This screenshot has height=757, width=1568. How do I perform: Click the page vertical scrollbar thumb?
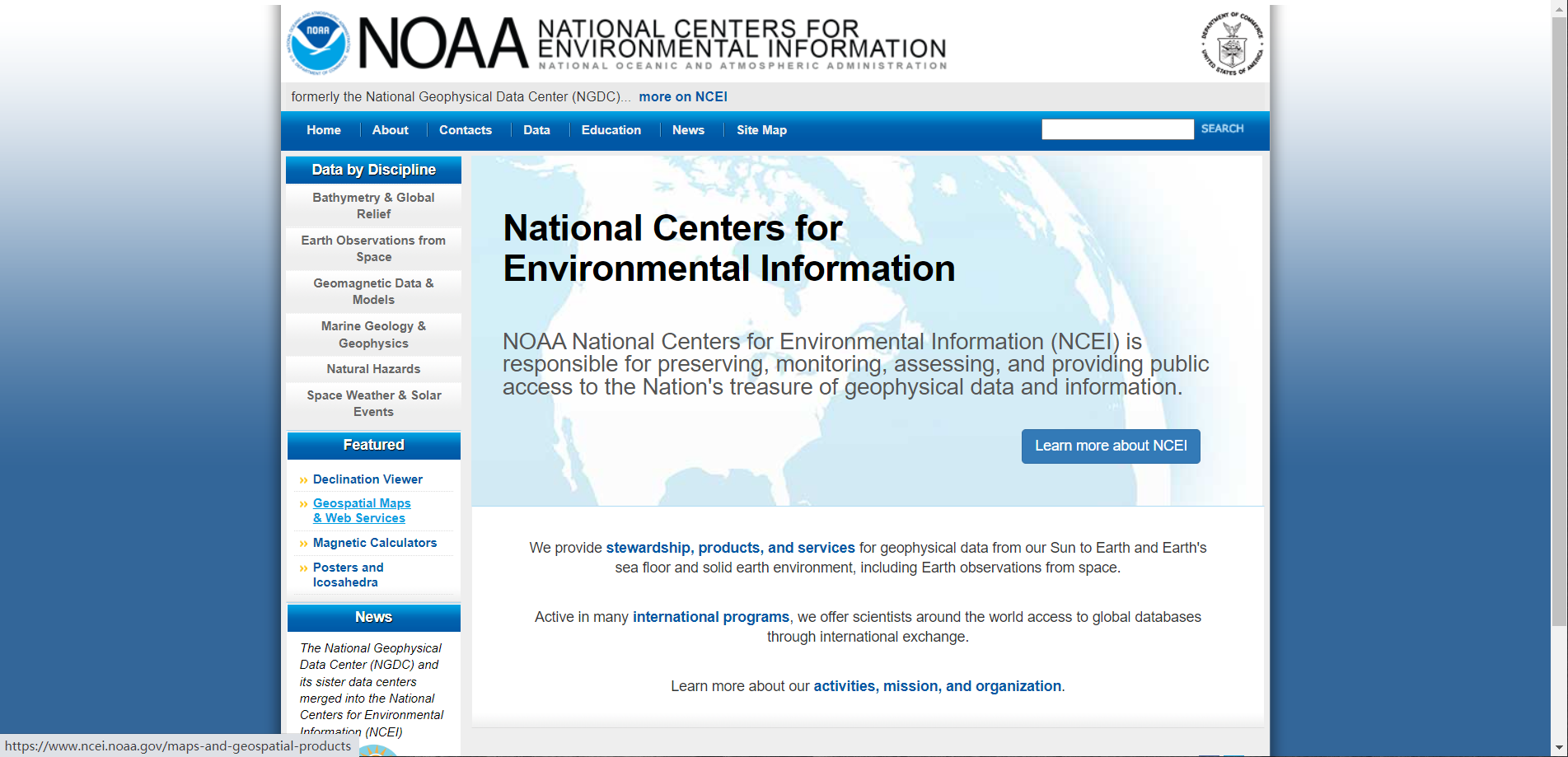(1559, 321)
